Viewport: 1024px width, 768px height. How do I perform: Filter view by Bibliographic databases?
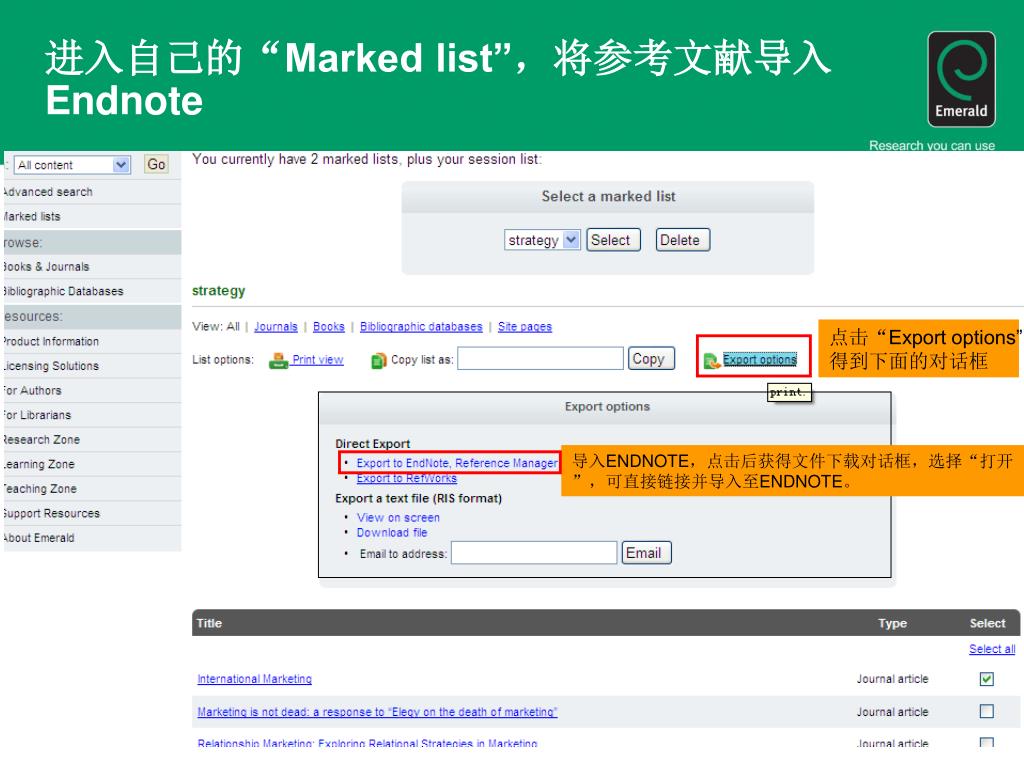(x=421, y=327)
